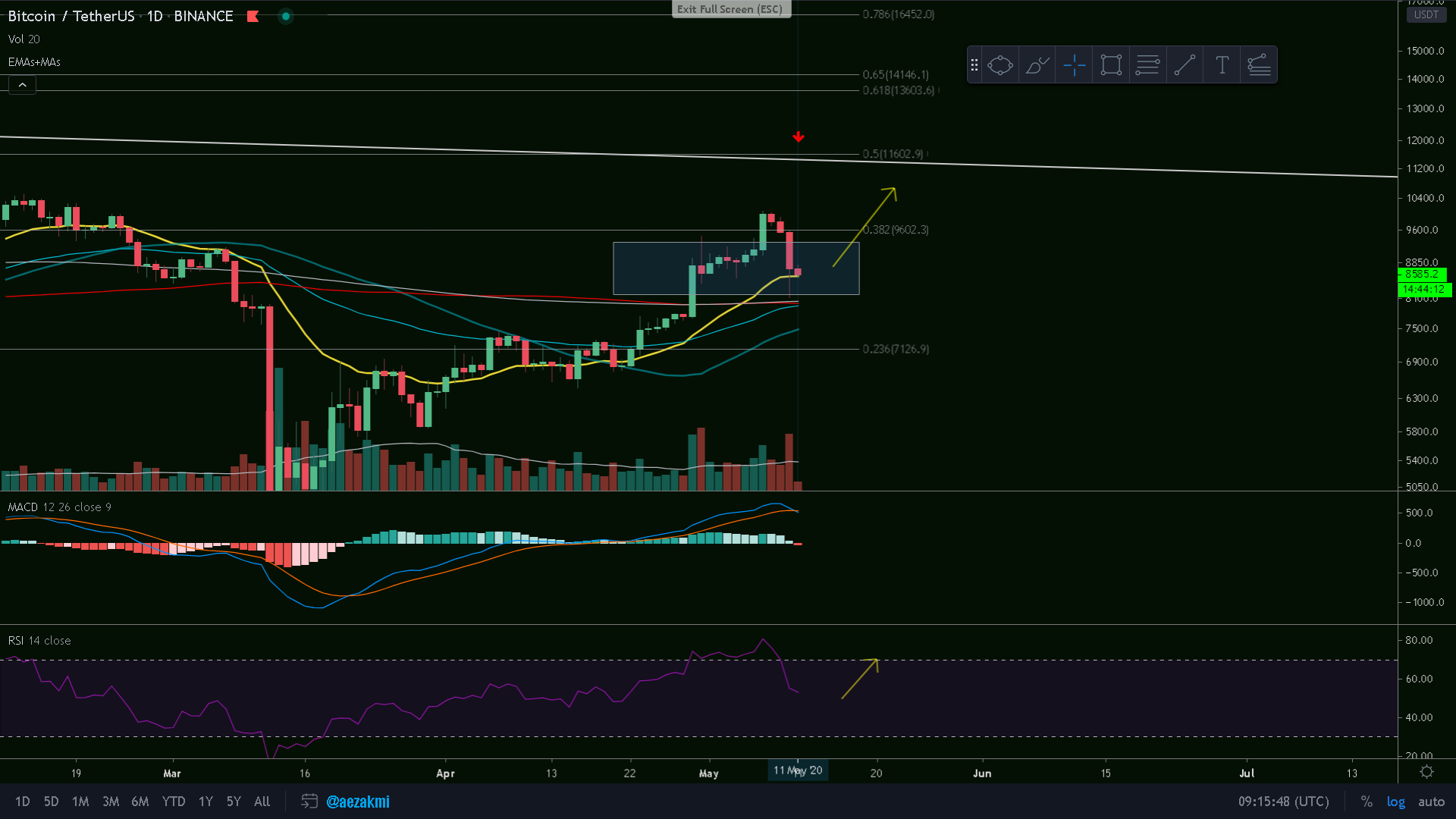This screenshot has height=819, width=1456.
Task: Open chart settings gear icon
Action: tap(1426, 772)
